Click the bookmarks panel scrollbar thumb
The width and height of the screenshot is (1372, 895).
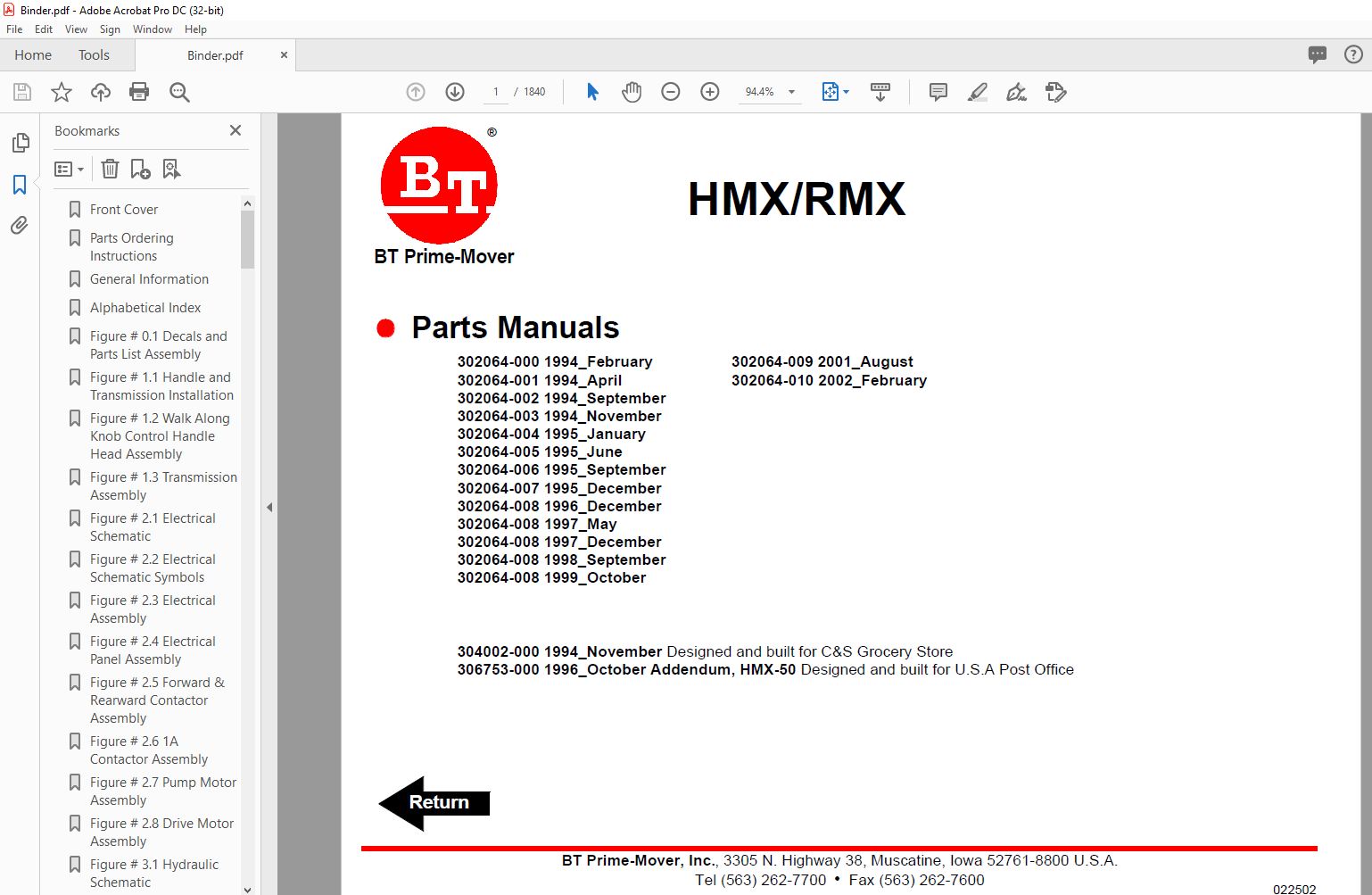click(247, 239)
